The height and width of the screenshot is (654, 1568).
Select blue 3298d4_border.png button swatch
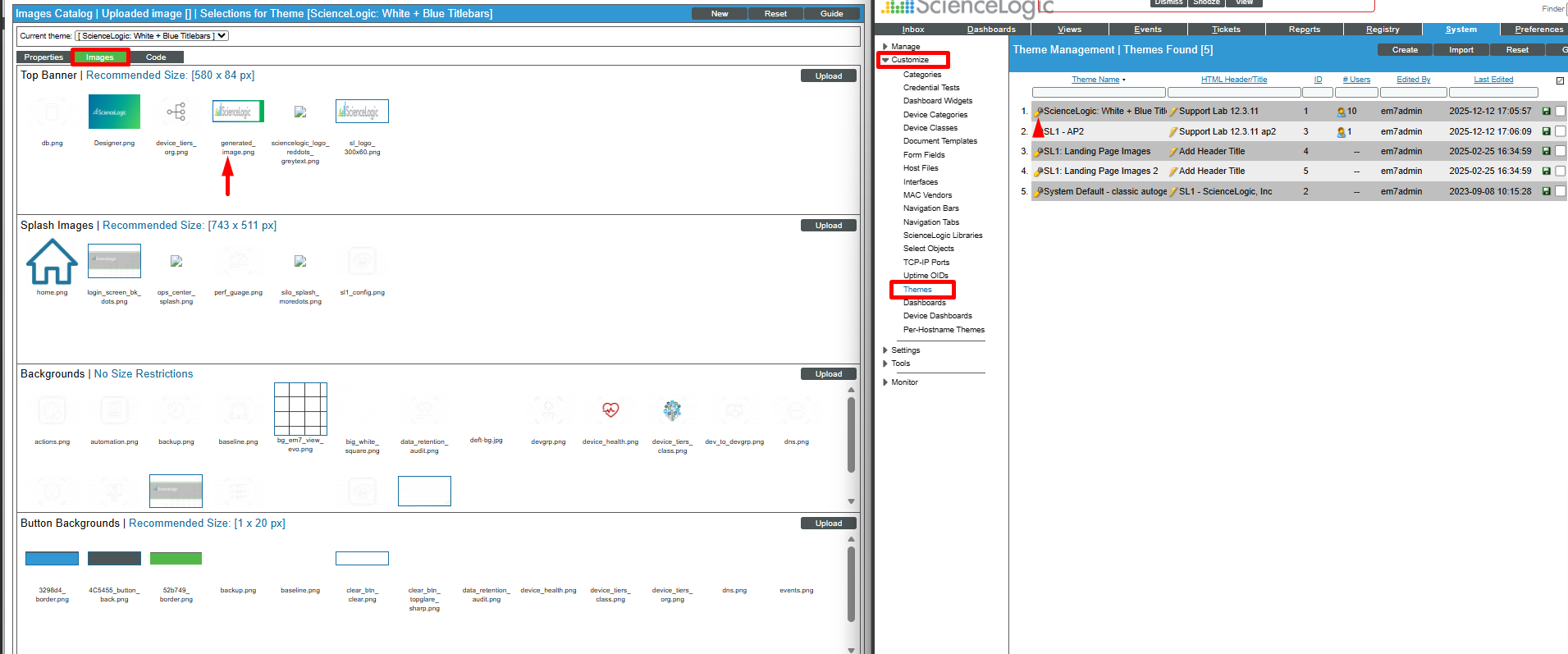52,559
